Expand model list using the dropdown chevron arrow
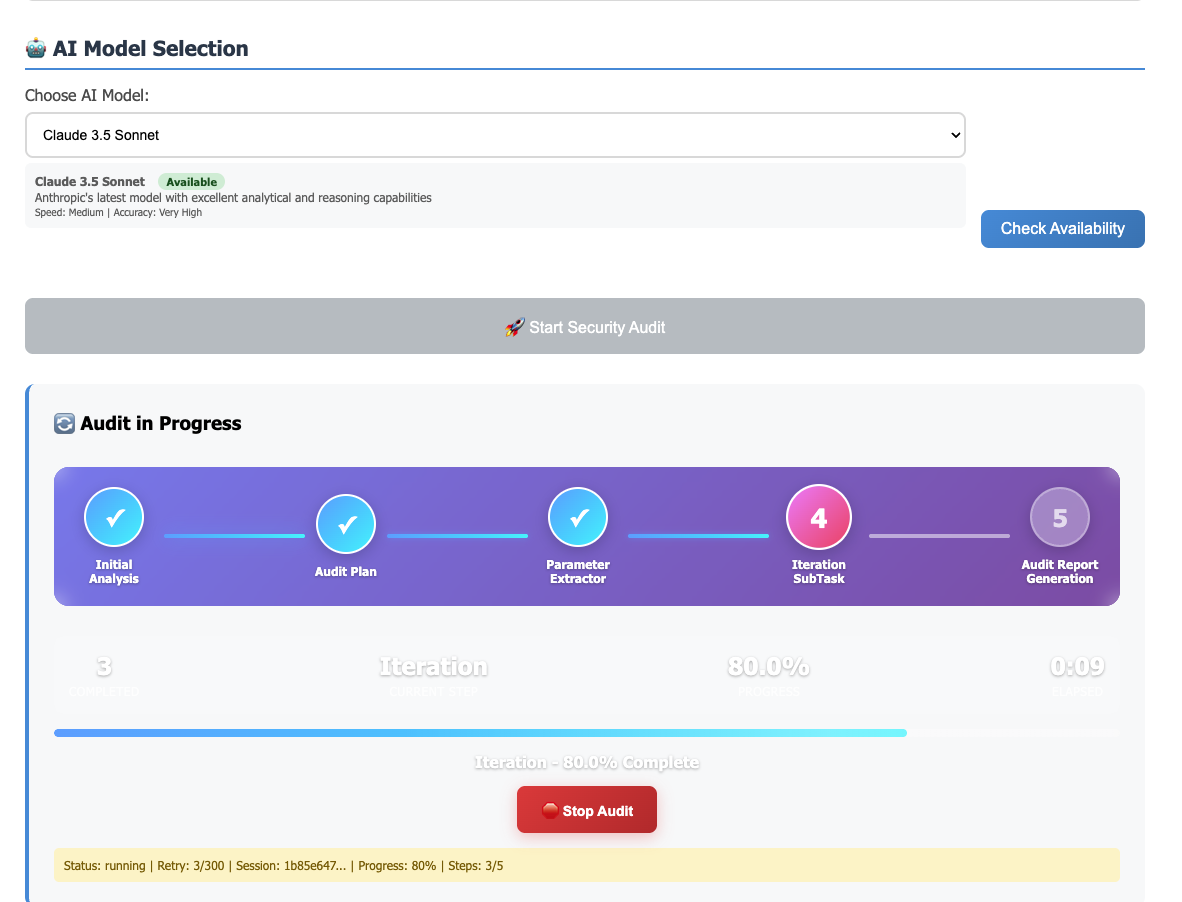Image resolution: width=1182 pixels, height=902 pixels. pos(954,135)
